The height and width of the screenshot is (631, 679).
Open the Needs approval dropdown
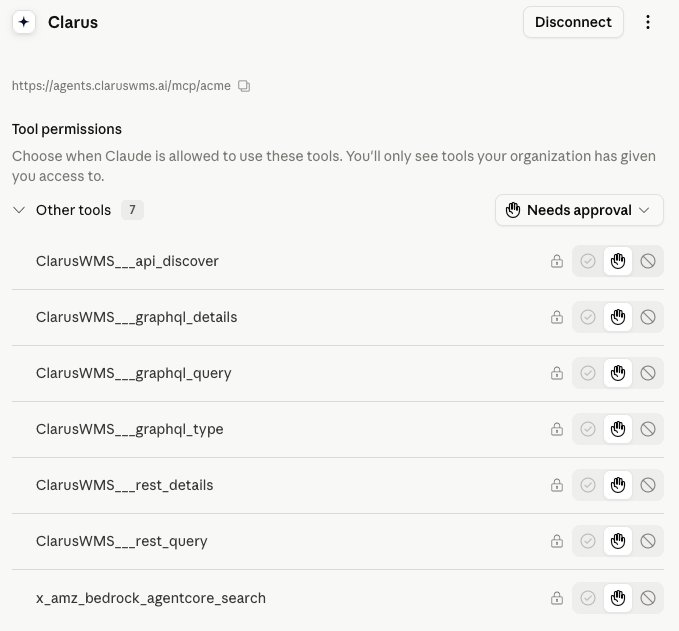tap(579, 210)
